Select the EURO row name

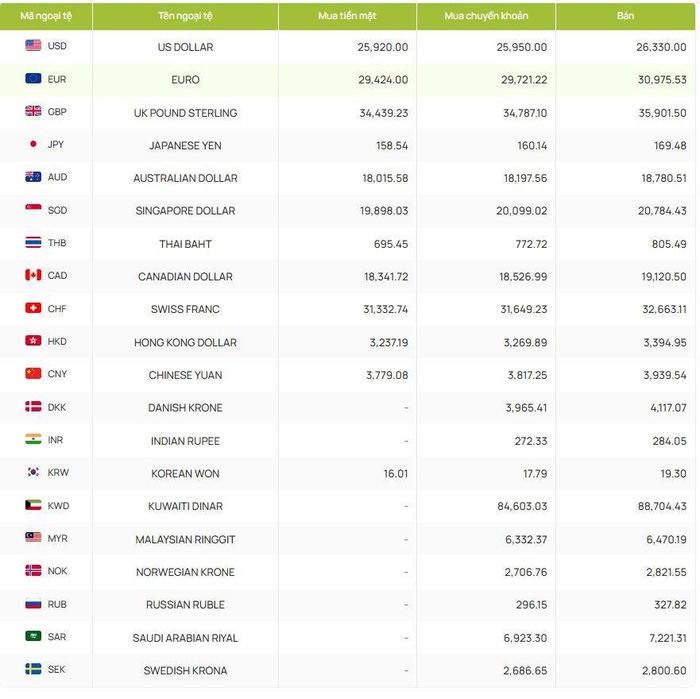185,80
